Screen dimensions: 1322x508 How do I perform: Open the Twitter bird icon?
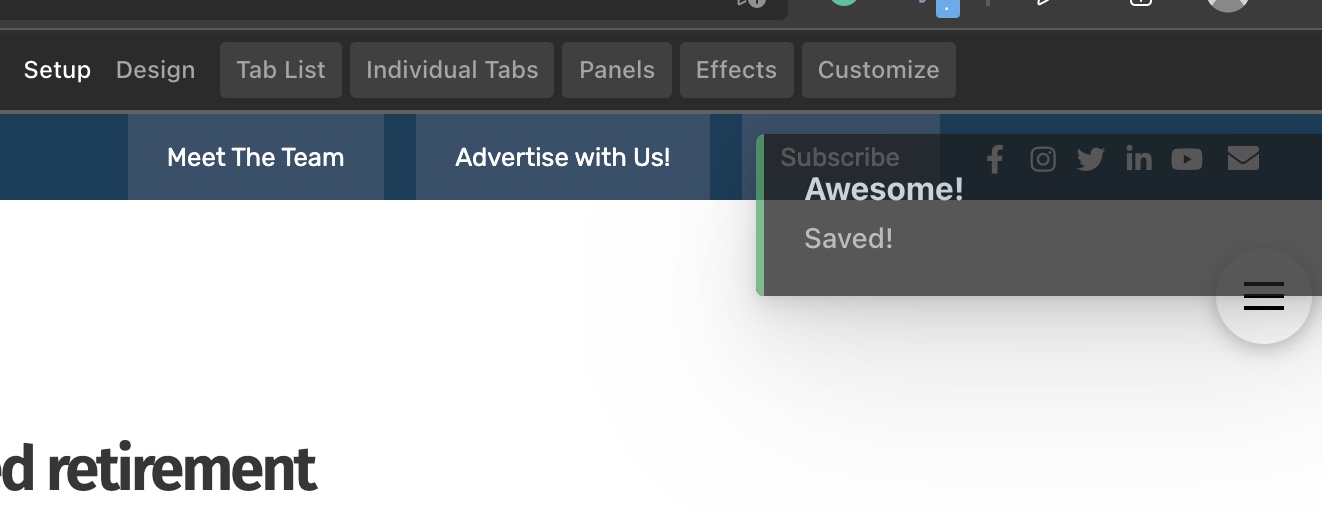point(1091,159)
